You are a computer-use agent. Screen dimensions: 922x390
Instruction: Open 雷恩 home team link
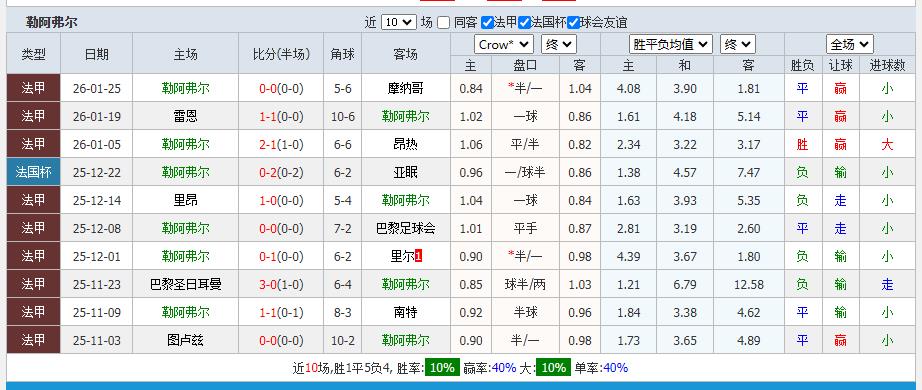pos(185,116)
